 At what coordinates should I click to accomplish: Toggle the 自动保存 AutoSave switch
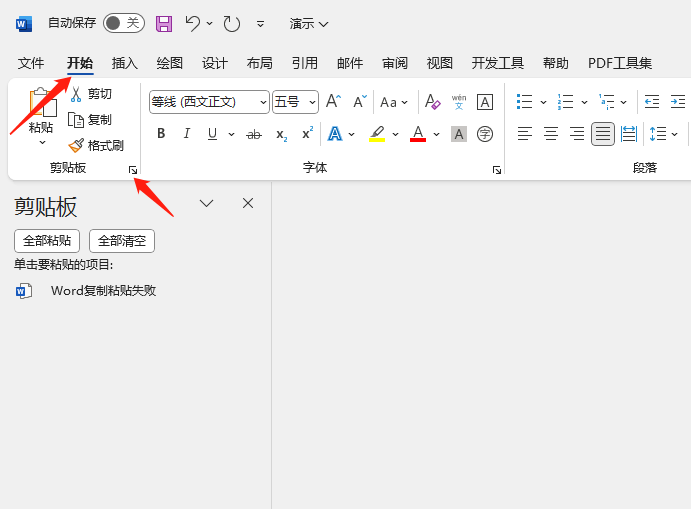coord(124,23)
